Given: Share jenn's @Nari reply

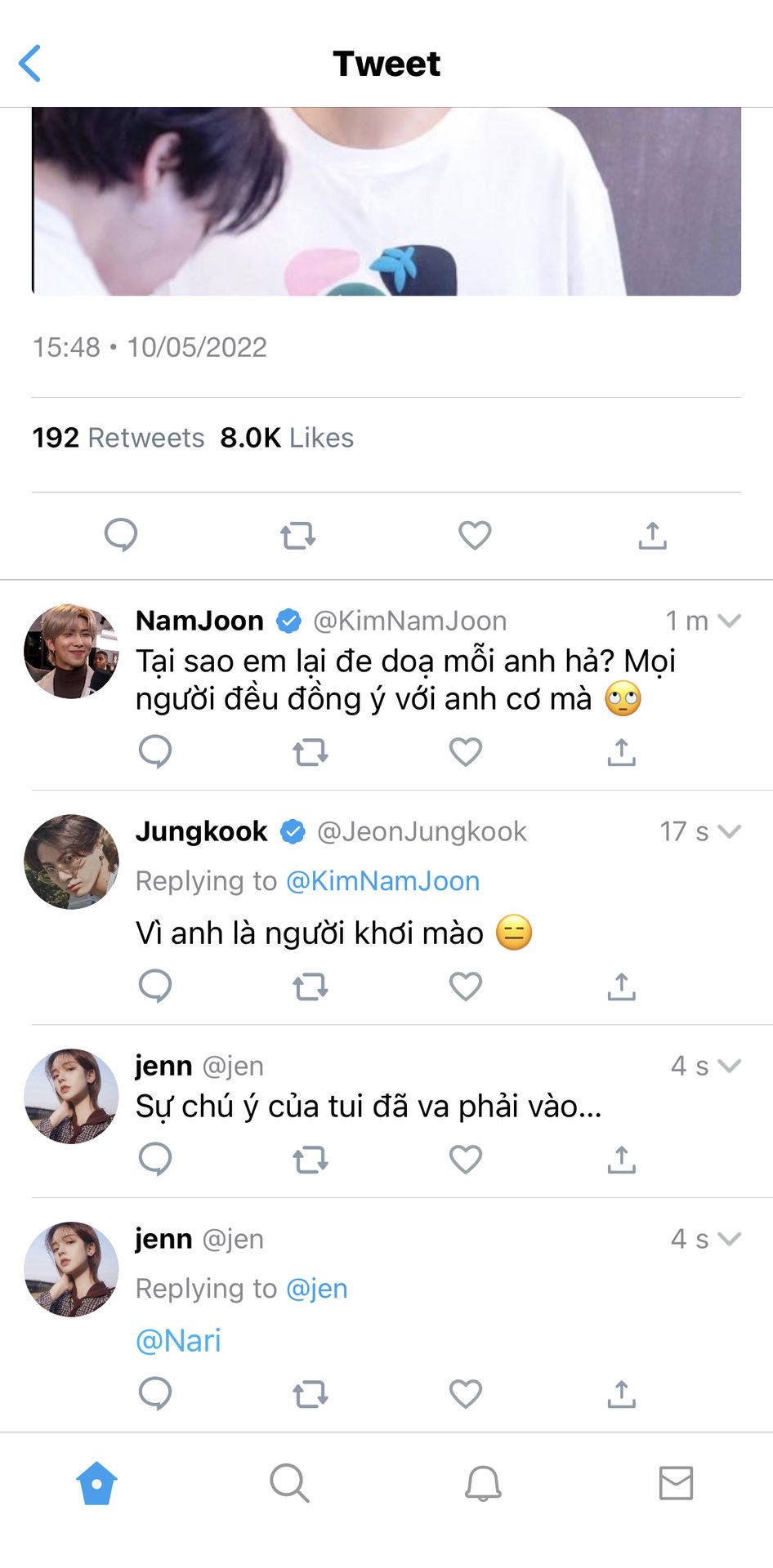Looking at the screenshot, I should tap(621, 1394).
